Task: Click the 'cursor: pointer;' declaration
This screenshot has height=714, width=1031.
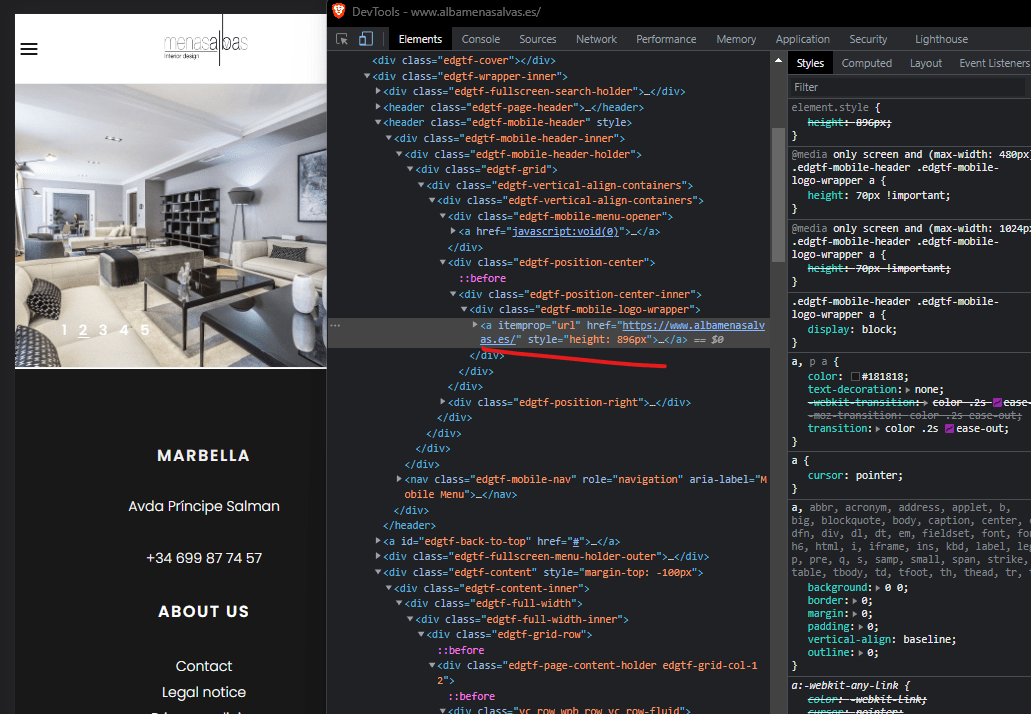Action: pyautogui.click(x=855, y=475)
